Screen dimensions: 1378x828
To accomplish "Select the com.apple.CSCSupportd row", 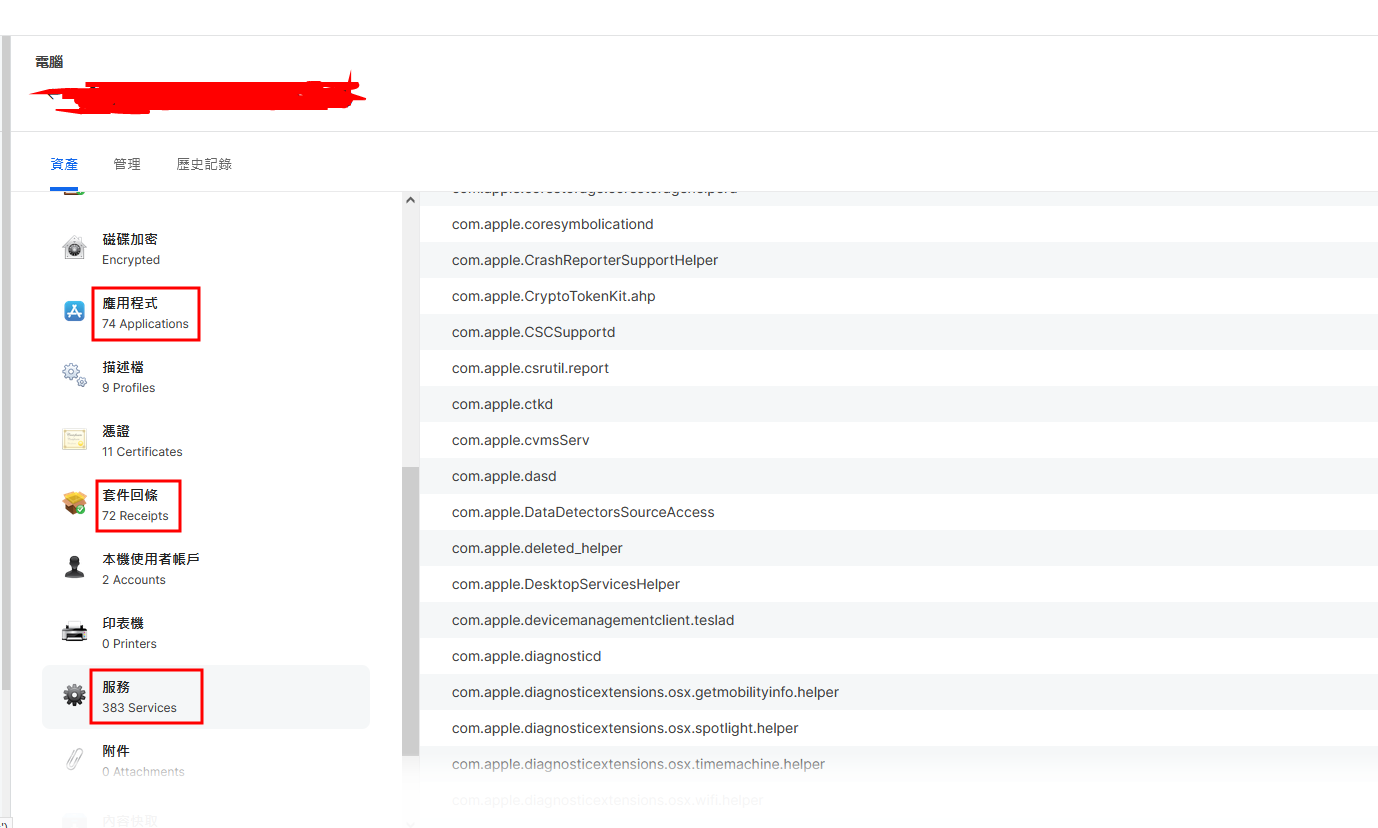I will point(898,332).
